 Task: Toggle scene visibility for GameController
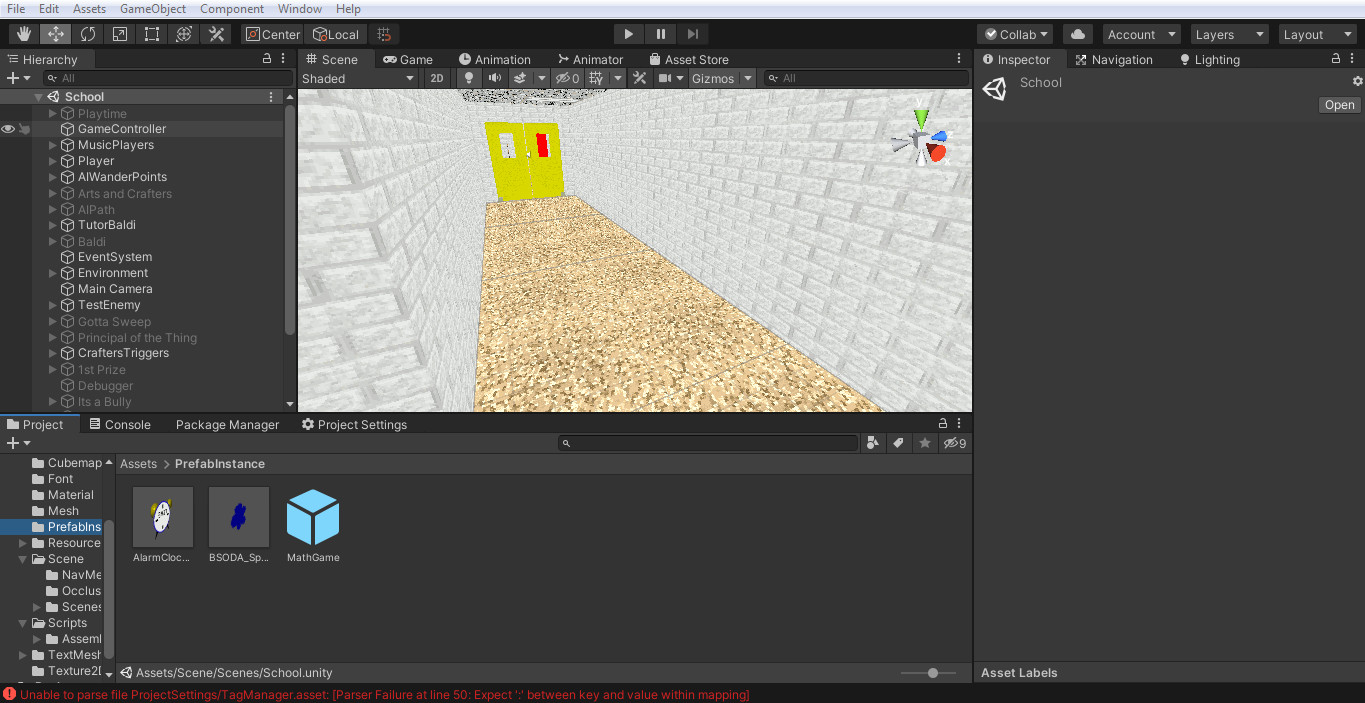coord(8,128)
